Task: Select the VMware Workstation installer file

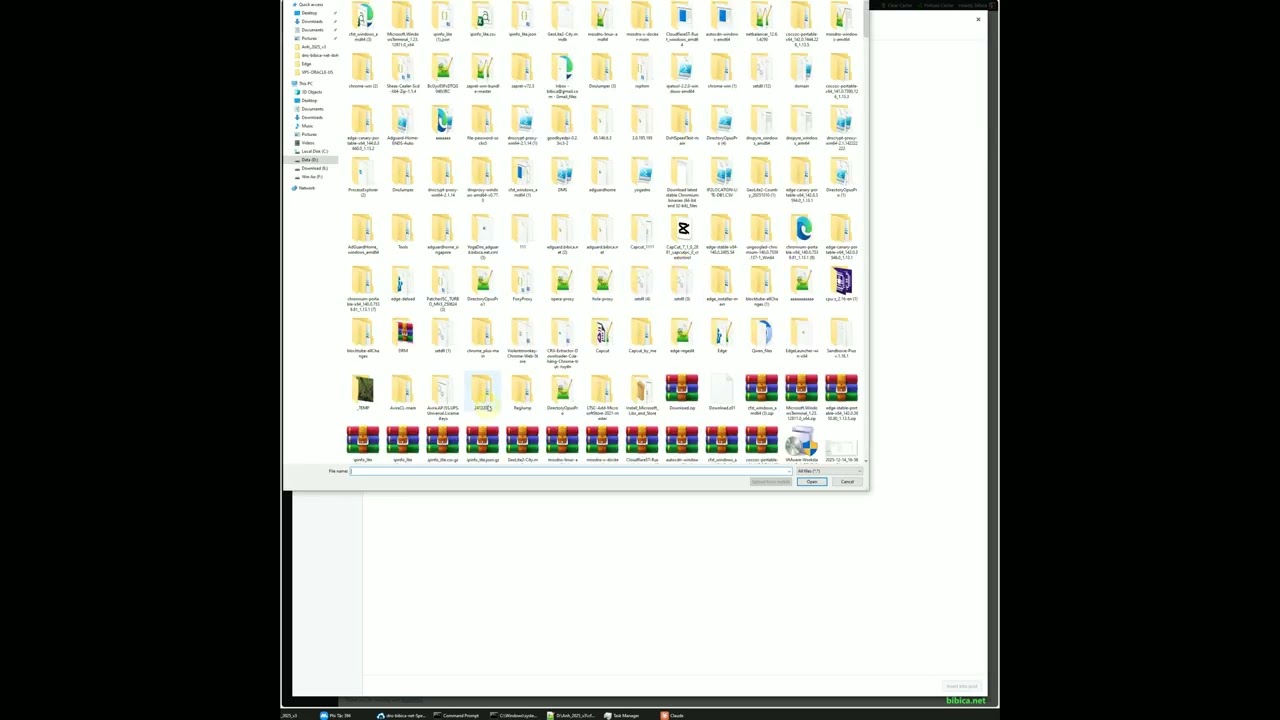Action: coord(802,445)
